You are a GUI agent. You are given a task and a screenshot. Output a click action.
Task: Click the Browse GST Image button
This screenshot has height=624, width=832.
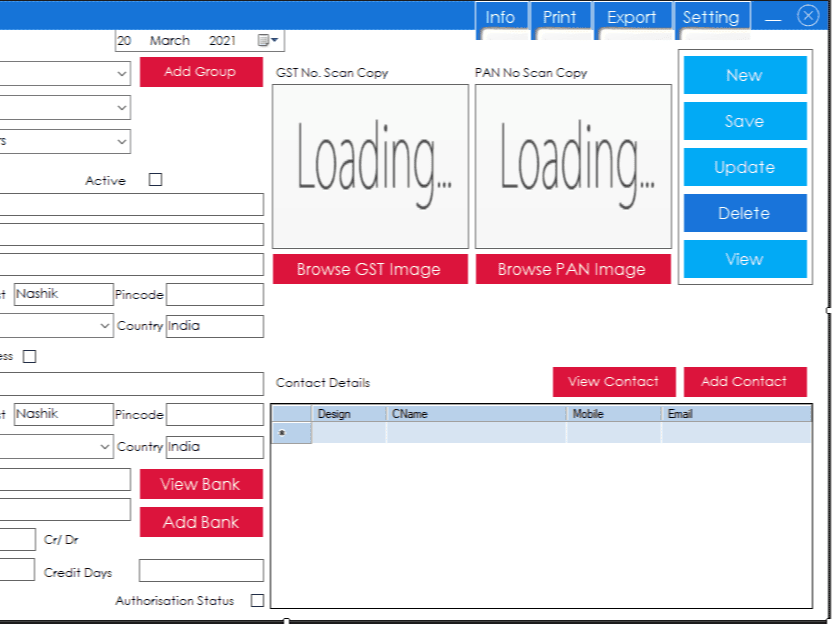coord(369,269)
